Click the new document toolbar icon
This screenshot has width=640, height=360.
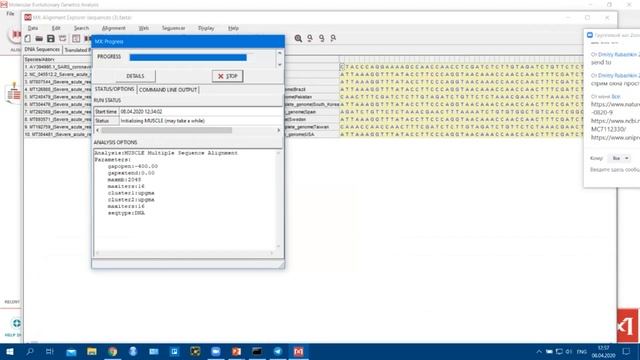pyautogui.click(x=28, y=38)
